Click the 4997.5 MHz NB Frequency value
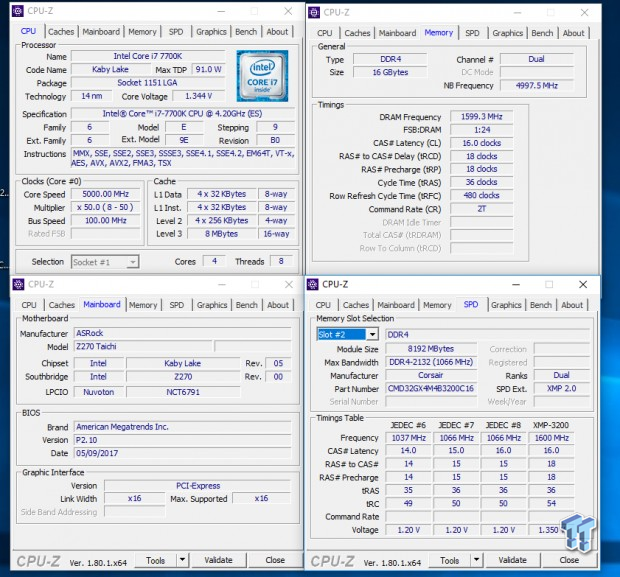 coord(537,85)
